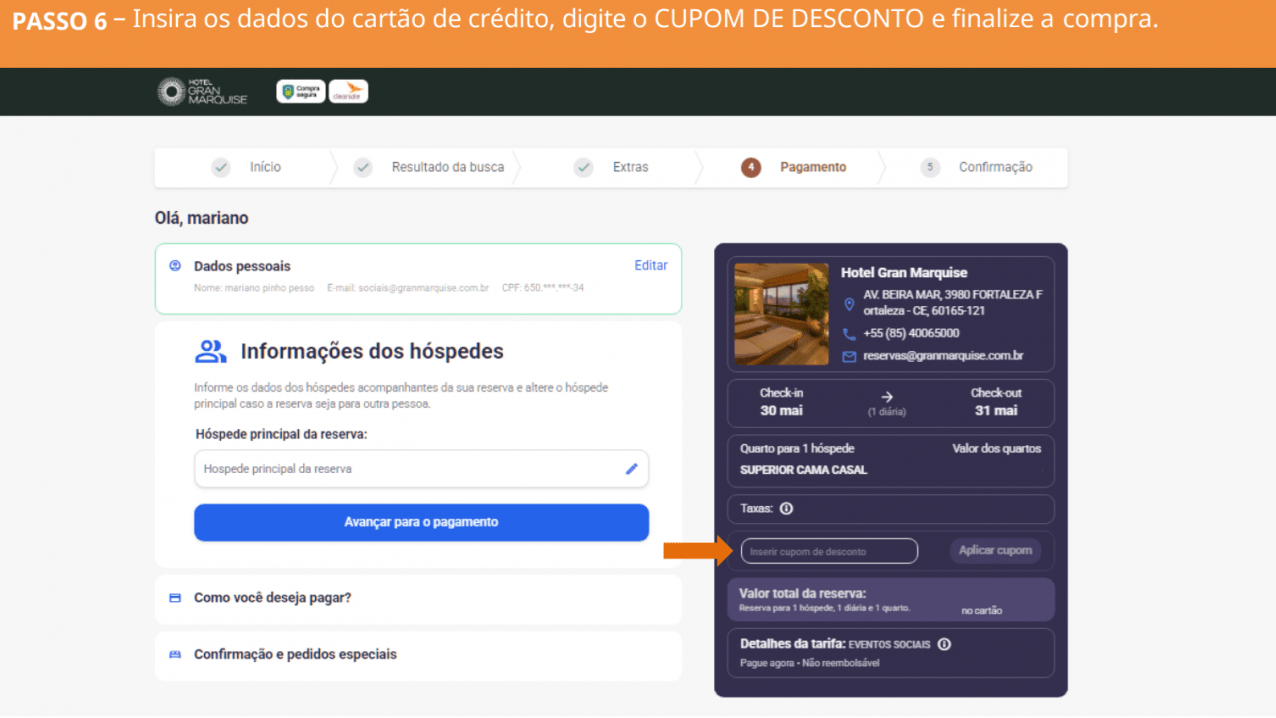Click the Informações dos hóspedes heading
The image size is (1276, 718).
click(x=372, y=352)
